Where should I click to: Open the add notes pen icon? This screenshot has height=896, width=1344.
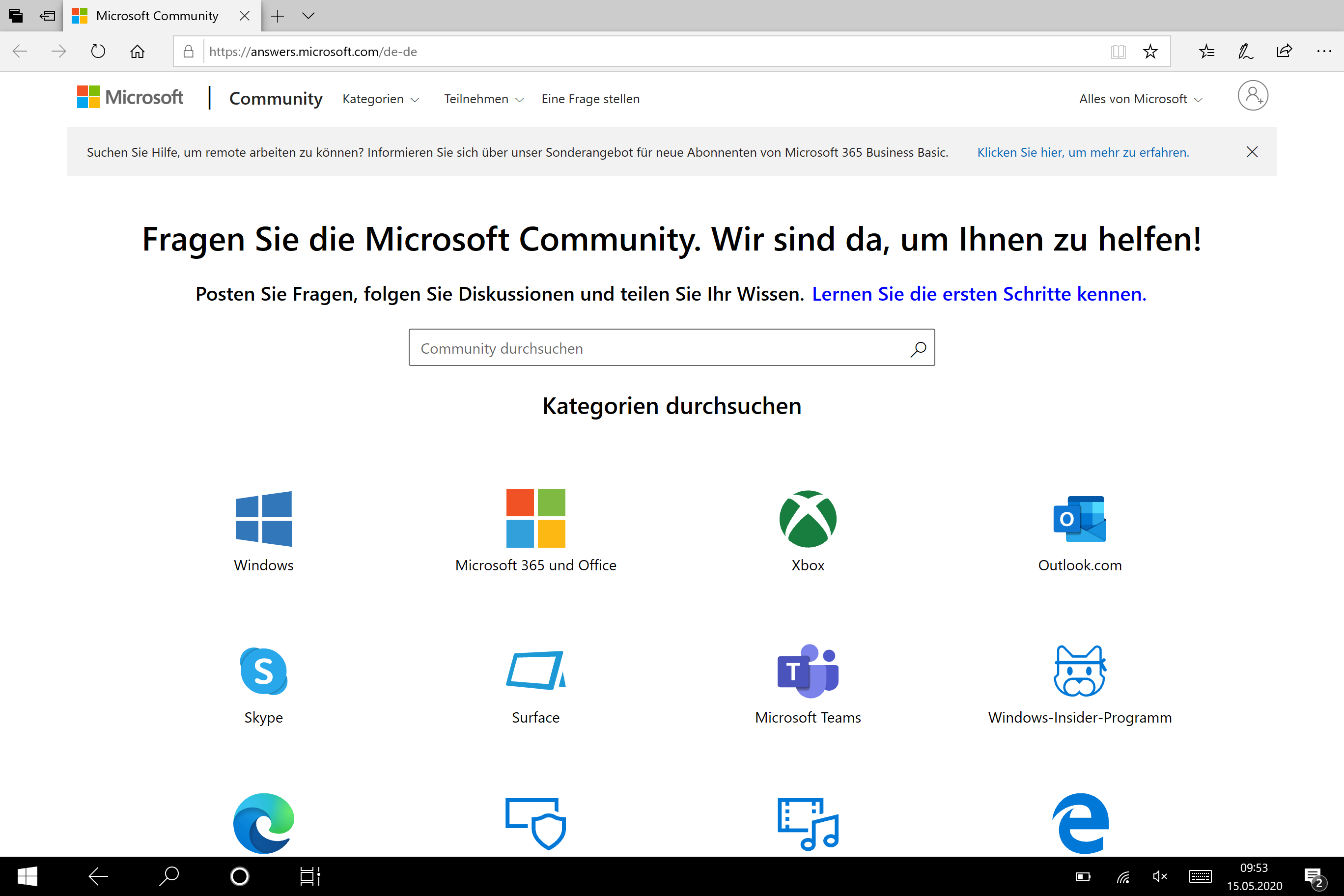click(x=1245, y=52)
